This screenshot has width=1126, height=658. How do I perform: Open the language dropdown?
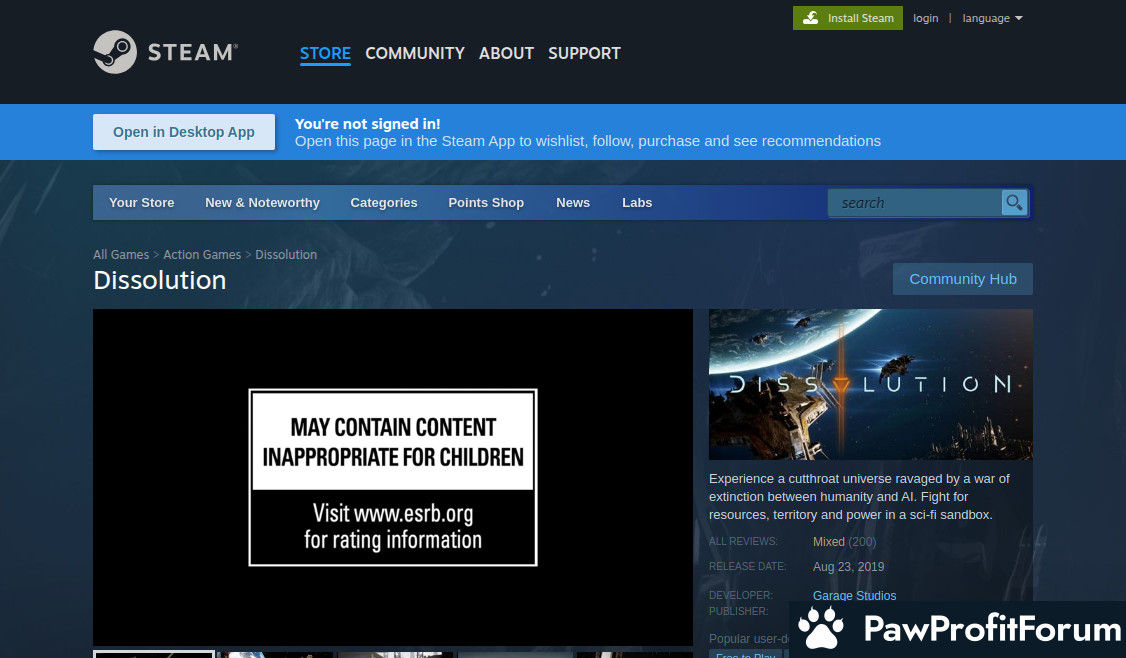tap(992, 18)
